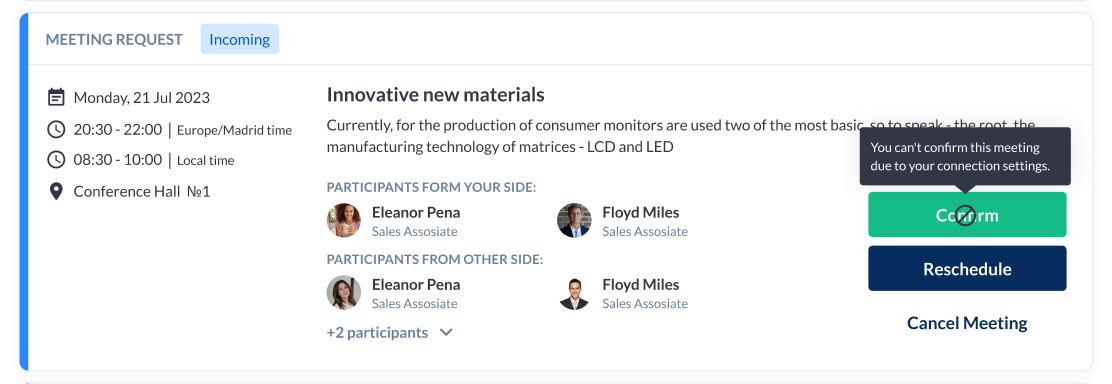Expand the +2 participants chevron
This screenshot has width=1112, height=384.
click(446, 332)
